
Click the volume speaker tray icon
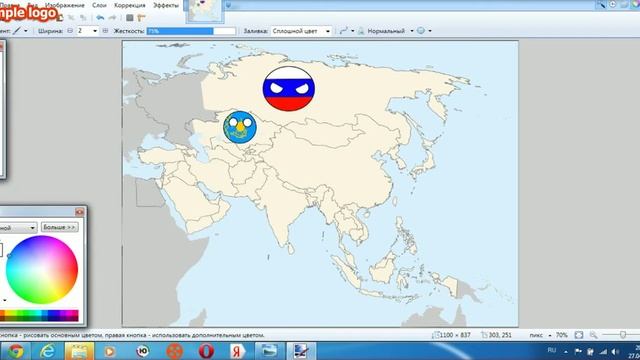(615, 351)
